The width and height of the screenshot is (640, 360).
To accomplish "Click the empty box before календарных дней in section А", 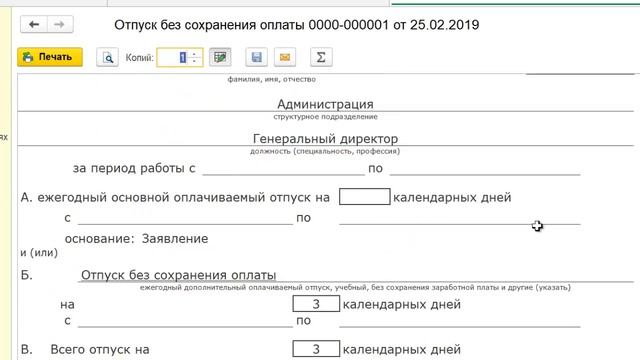I will coord(364,197).
